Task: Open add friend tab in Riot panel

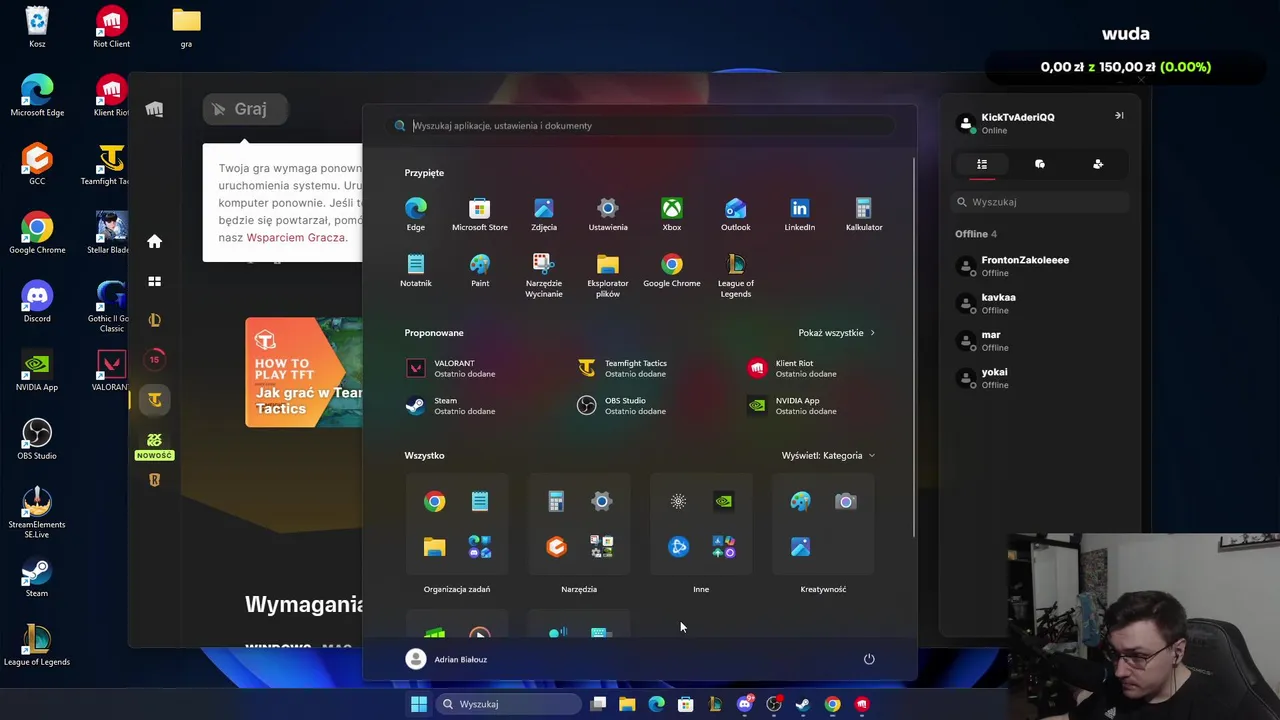Action: click(1098, 164)
